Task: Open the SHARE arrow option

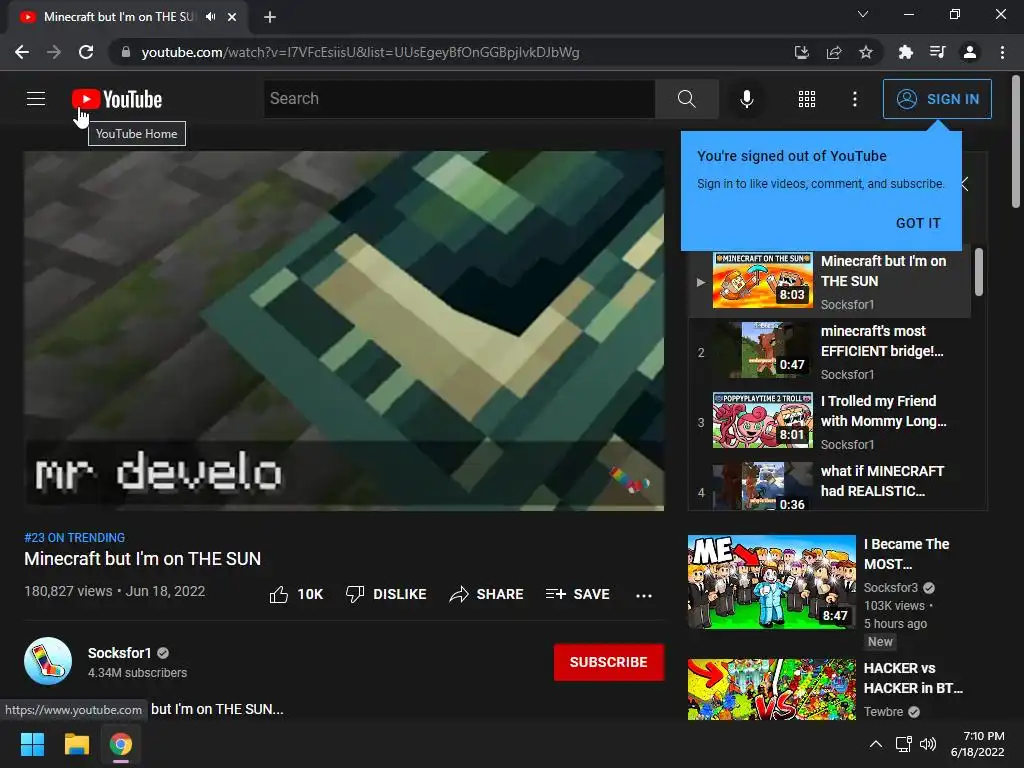Action: click(487, 594)
